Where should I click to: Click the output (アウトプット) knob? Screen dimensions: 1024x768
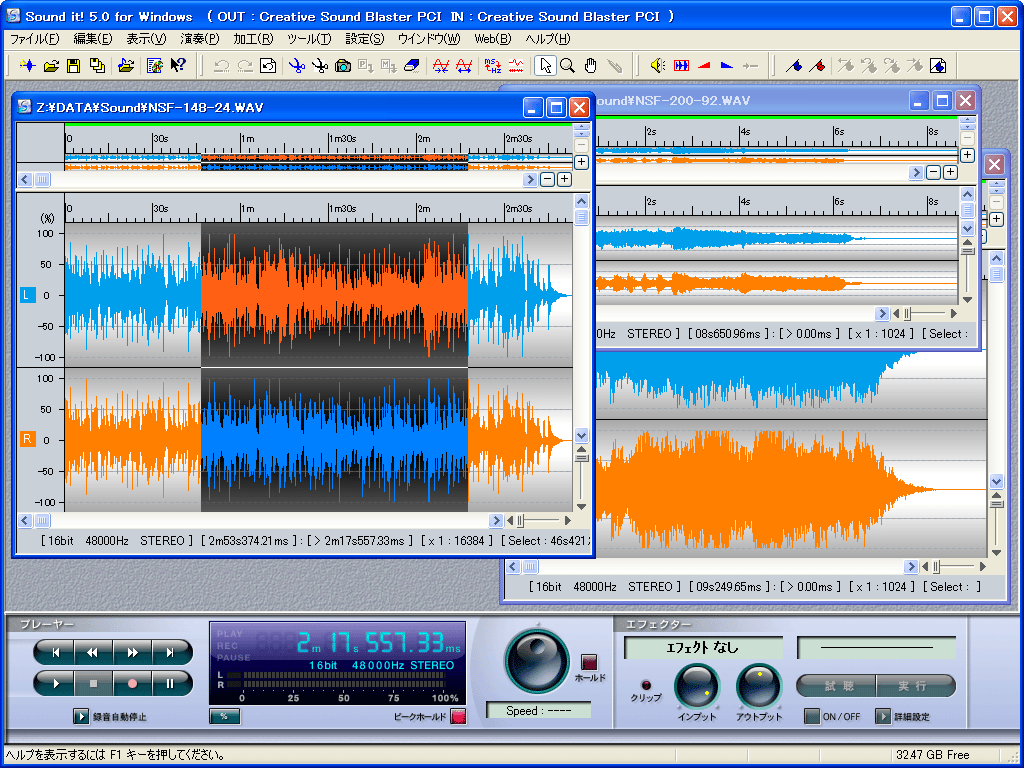759,686
